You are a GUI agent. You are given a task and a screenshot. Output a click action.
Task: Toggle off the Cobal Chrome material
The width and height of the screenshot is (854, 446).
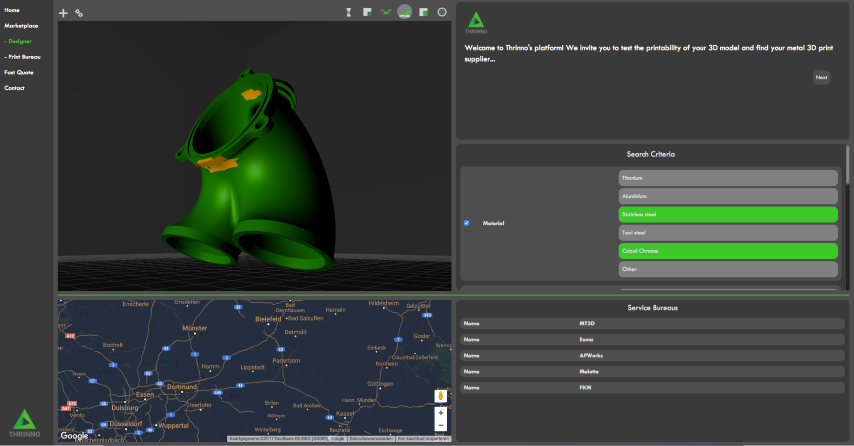(x=727, y=250)
